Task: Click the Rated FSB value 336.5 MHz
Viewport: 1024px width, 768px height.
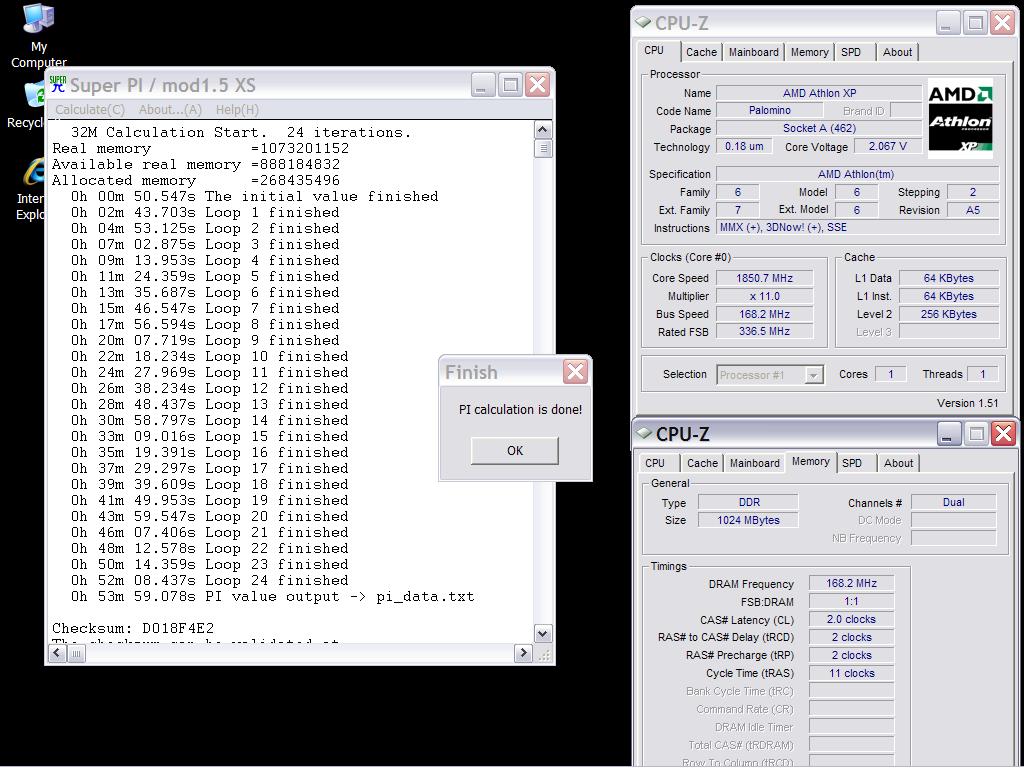Action: [x=764, y=332]
